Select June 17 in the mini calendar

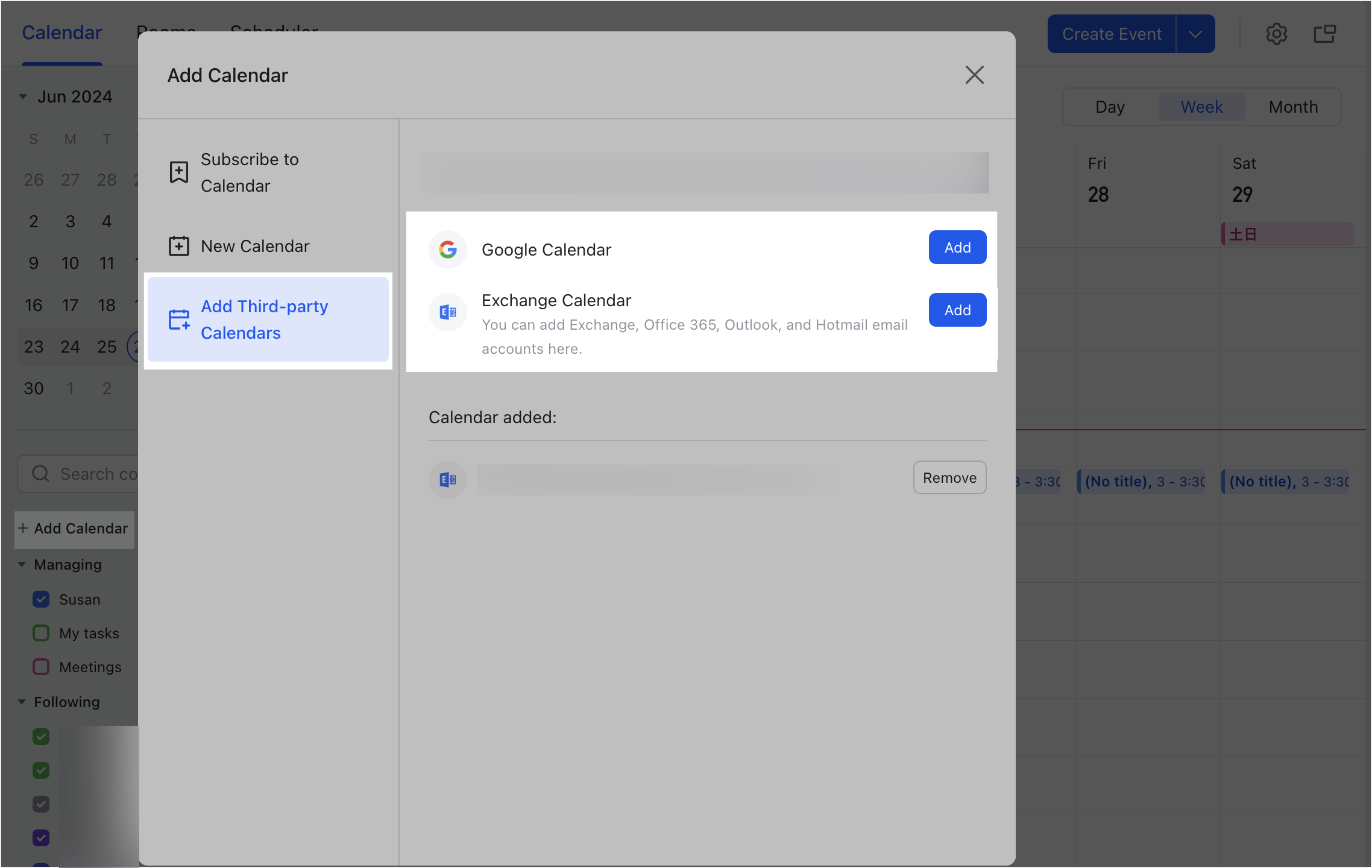pyautogui.click(x=70, y=305)
